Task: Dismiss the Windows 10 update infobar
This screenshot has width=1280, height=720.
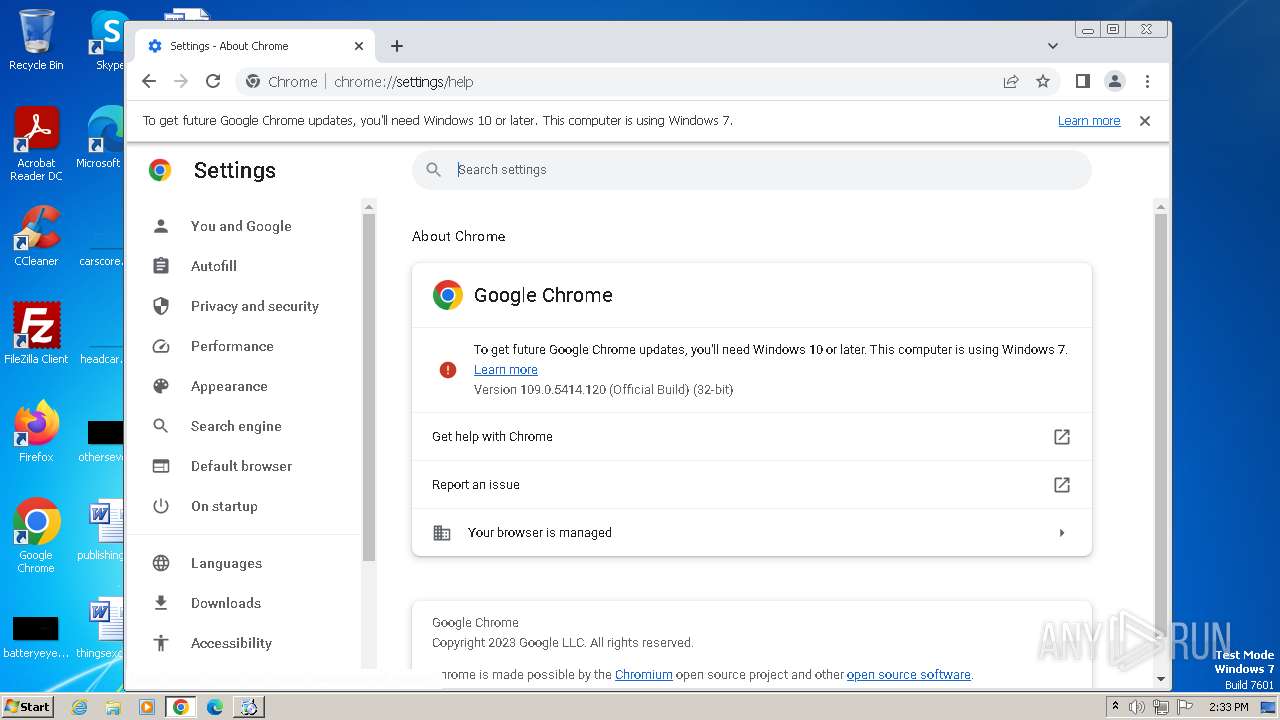Action: pyautogui.click(x=1145, y=121)
